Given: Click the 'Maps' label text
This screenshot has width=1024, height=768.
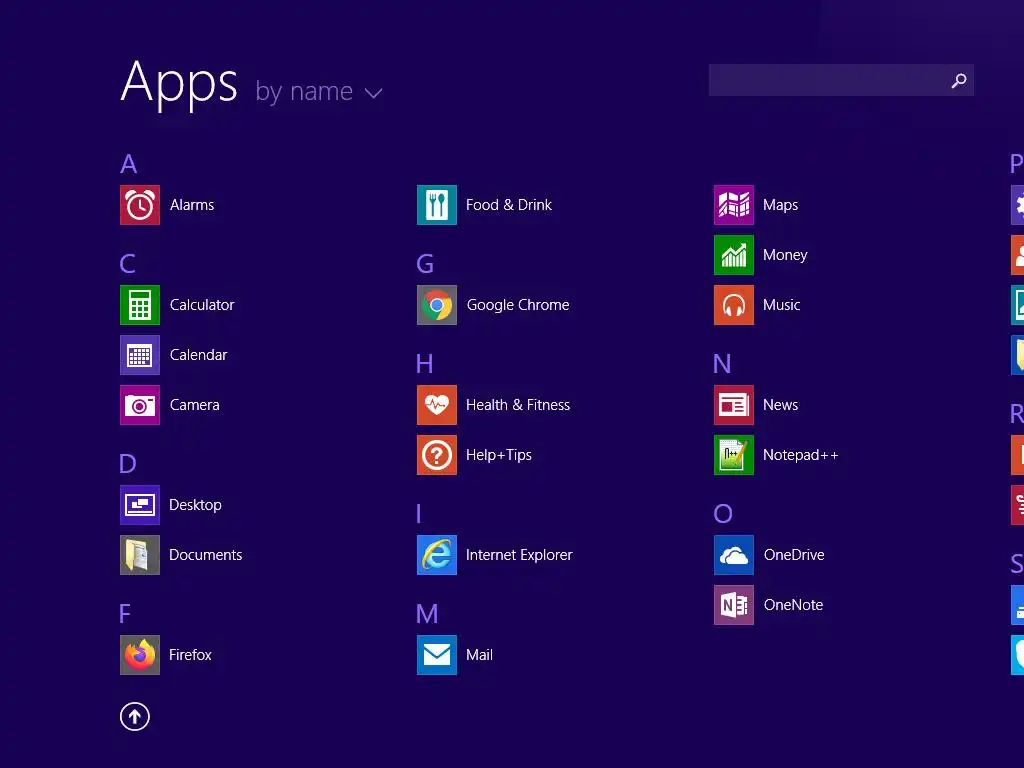Looking at the screenshot, I should 781,205.
